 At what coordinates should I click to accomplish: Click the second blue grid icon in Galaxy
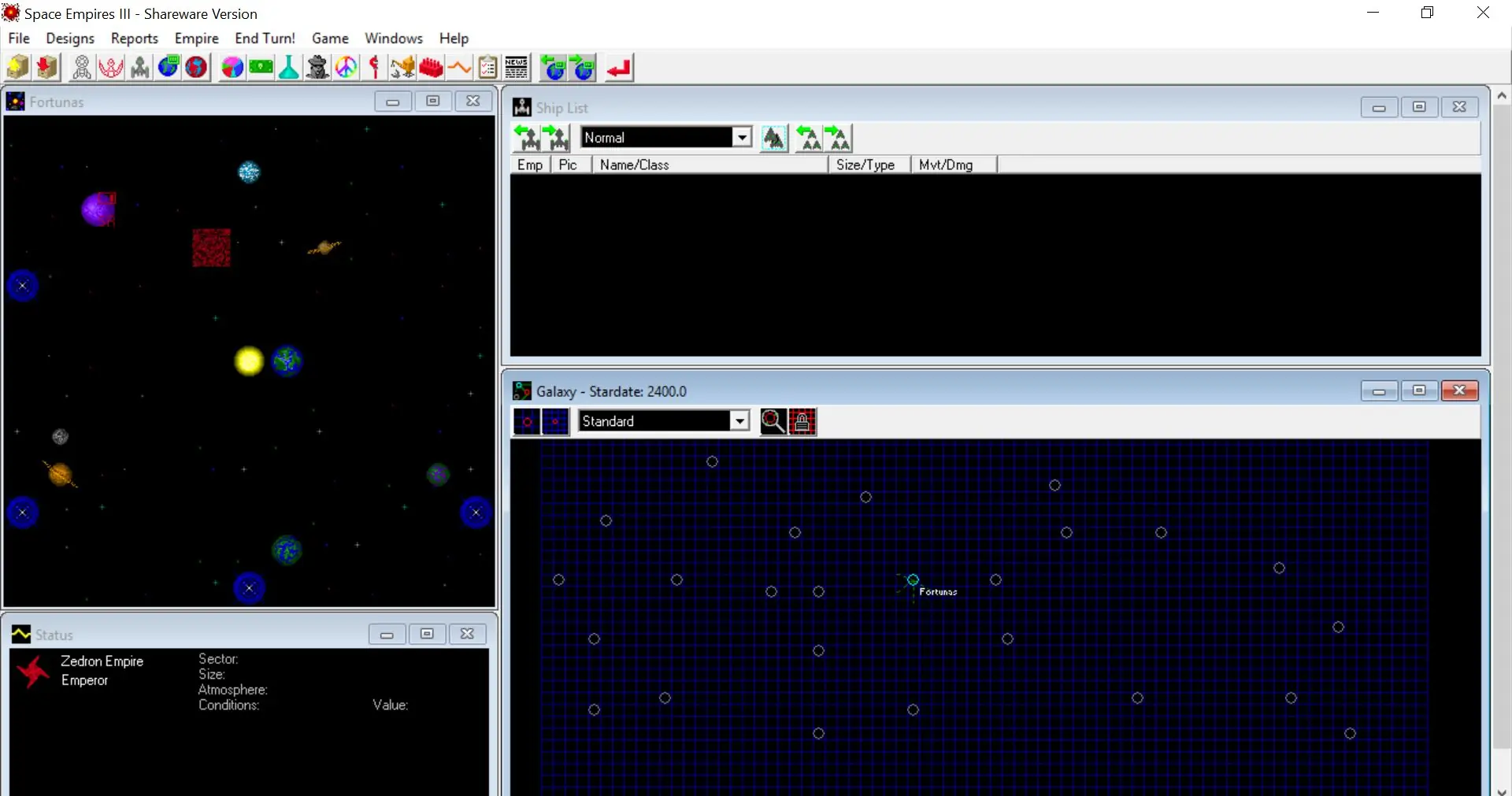pyautogui.click(x=555, y=422)
